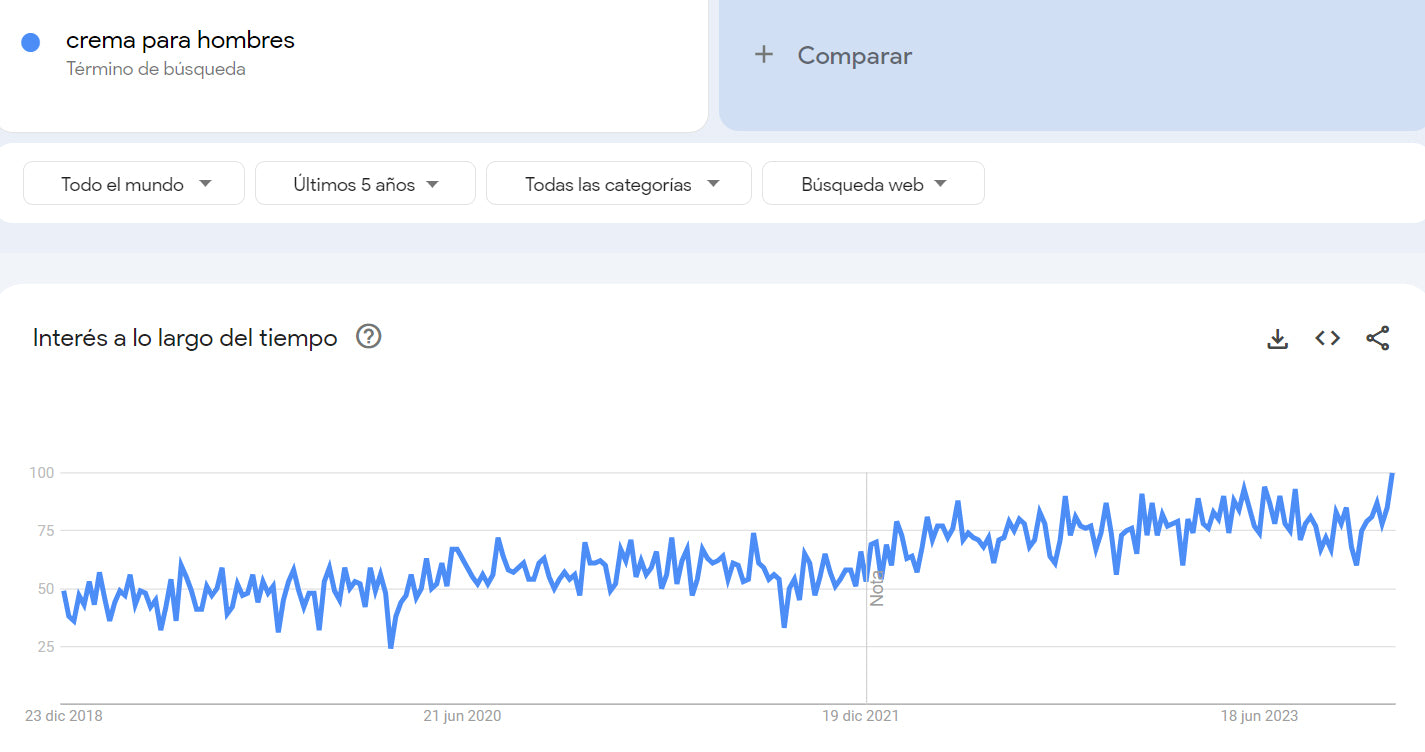The width and height of the screenshot is (1425, 752).
Task: Download the interest over time CSV
Action: tap(1277, 339)
